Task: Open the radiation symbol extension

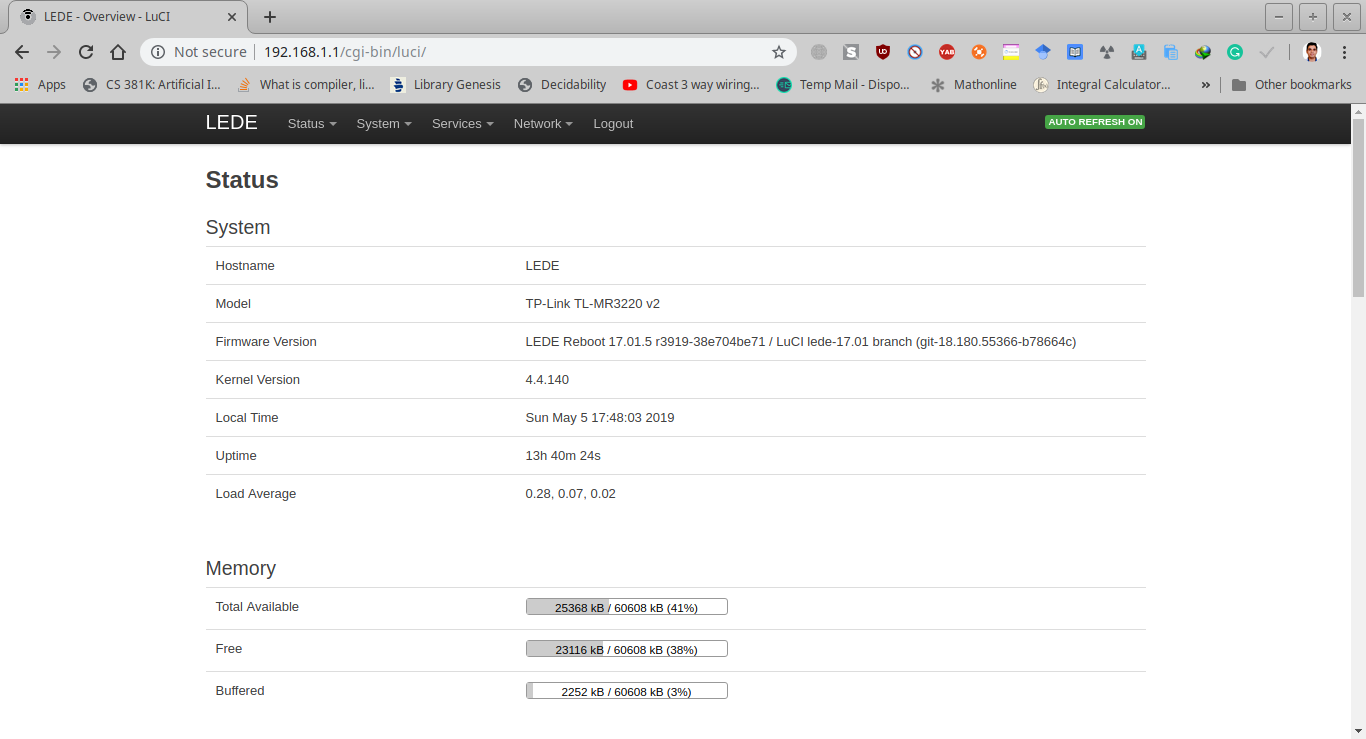Action: click(x=1107, y=52)
